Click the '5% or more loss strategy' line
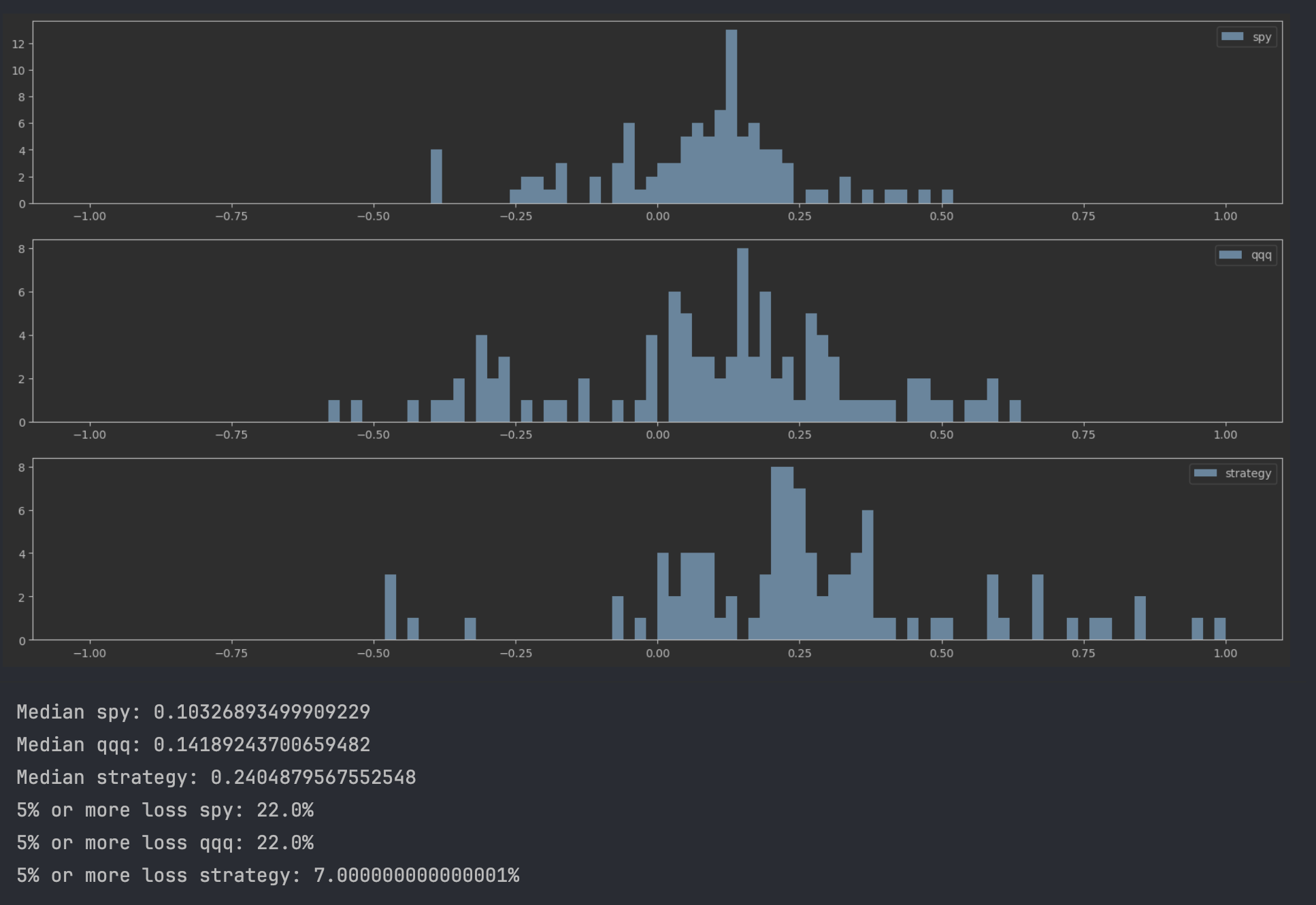Viewport: 1316px width, 905px height. pyautogui.click(x=267, y=875)
